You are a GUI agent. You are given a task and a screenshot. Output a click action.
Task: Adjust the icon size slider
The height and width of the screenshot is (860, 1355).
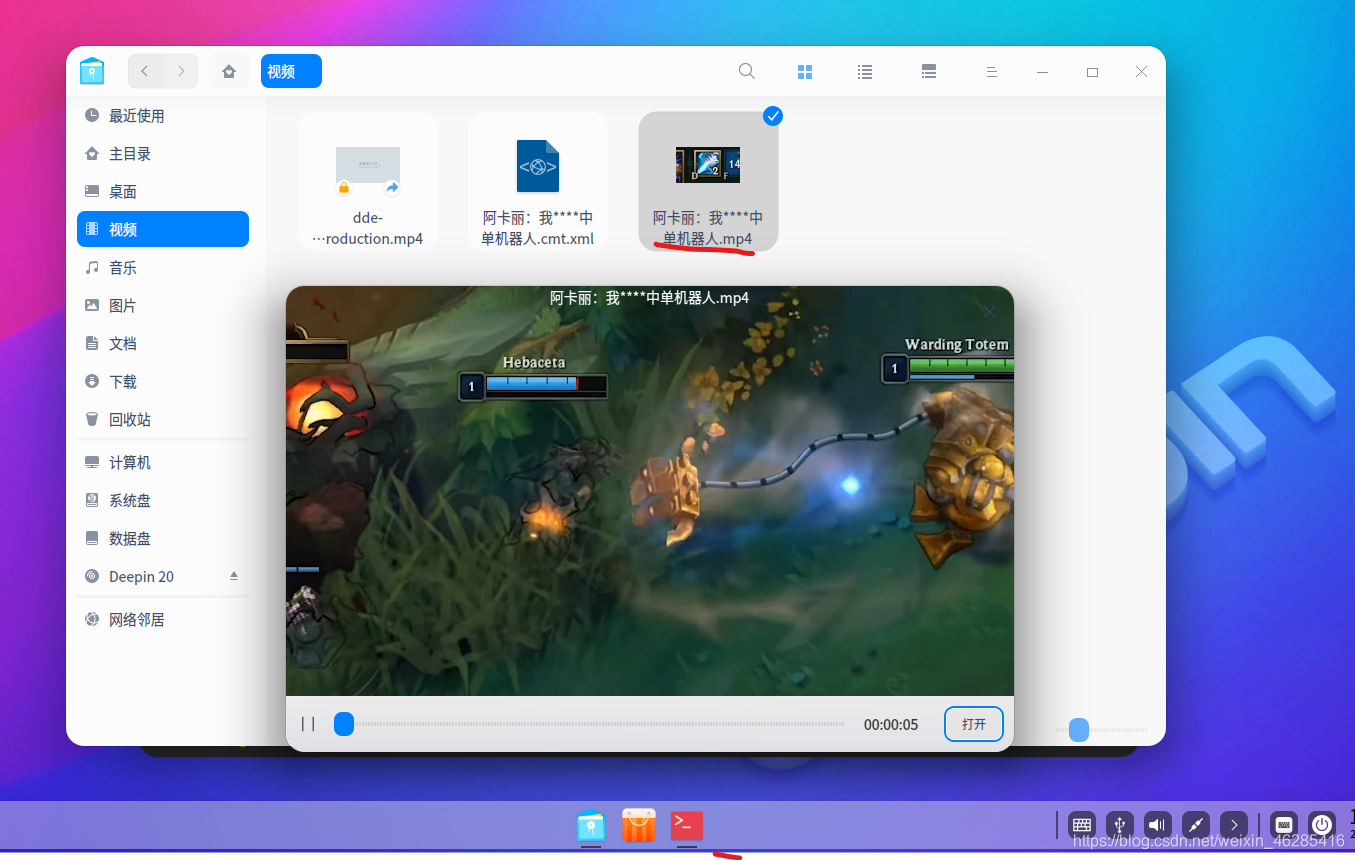pos(1101,730)
